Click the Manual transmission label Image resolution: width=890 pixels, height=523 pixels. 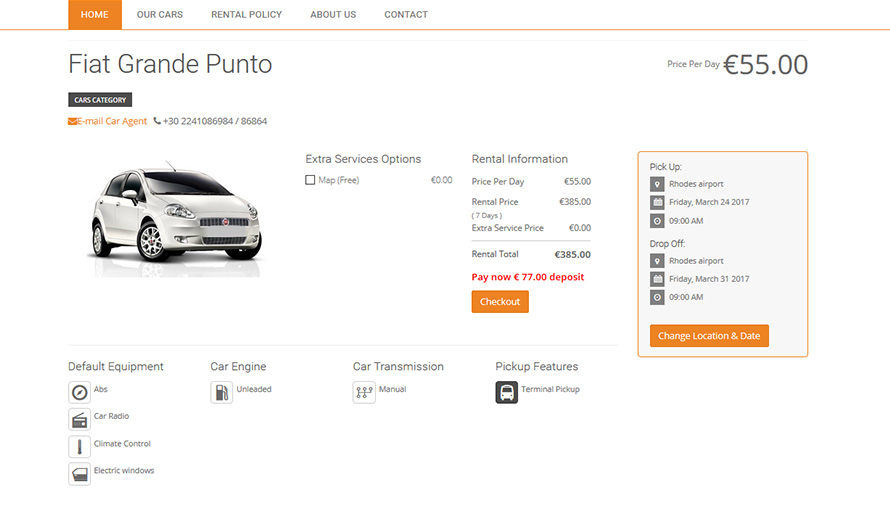(392, 389)
